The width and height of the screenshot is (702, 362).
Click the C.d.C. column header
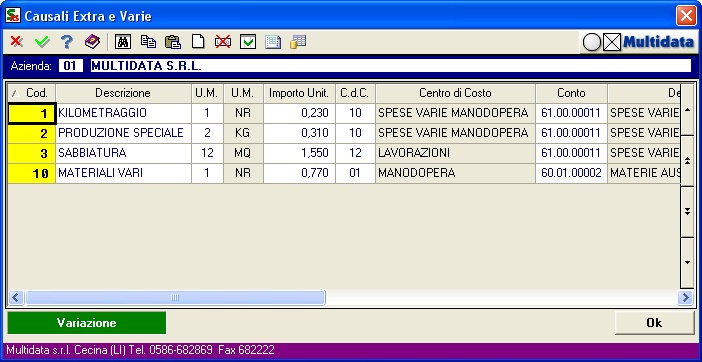pos(355,93)
